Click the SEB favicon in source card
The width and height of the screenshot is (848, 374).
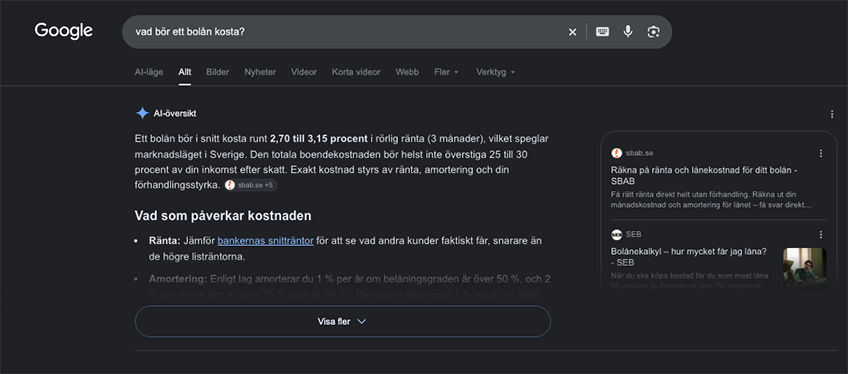617,235
